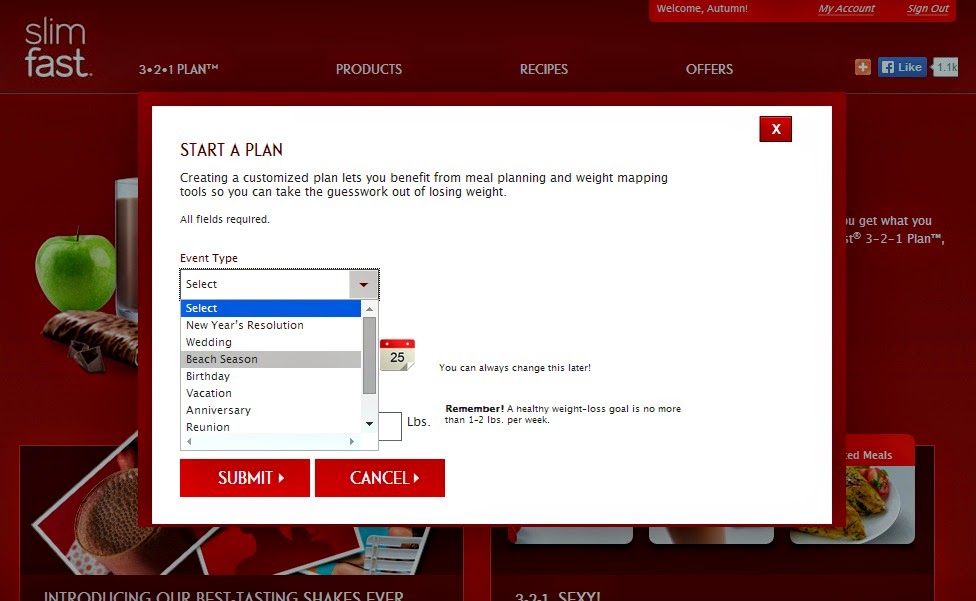The image size is (976, 601).
Task: Open the Products menu
Action: (x=369, y=69)
